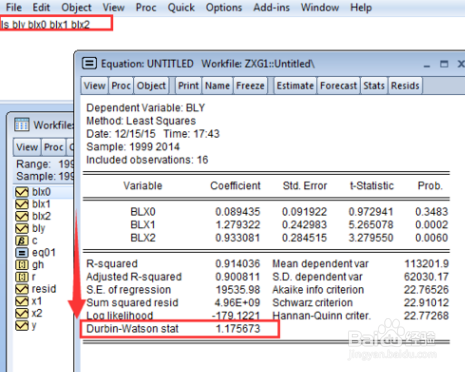
Task: Click the Included observations: 16 line
Action: point(147,160)
